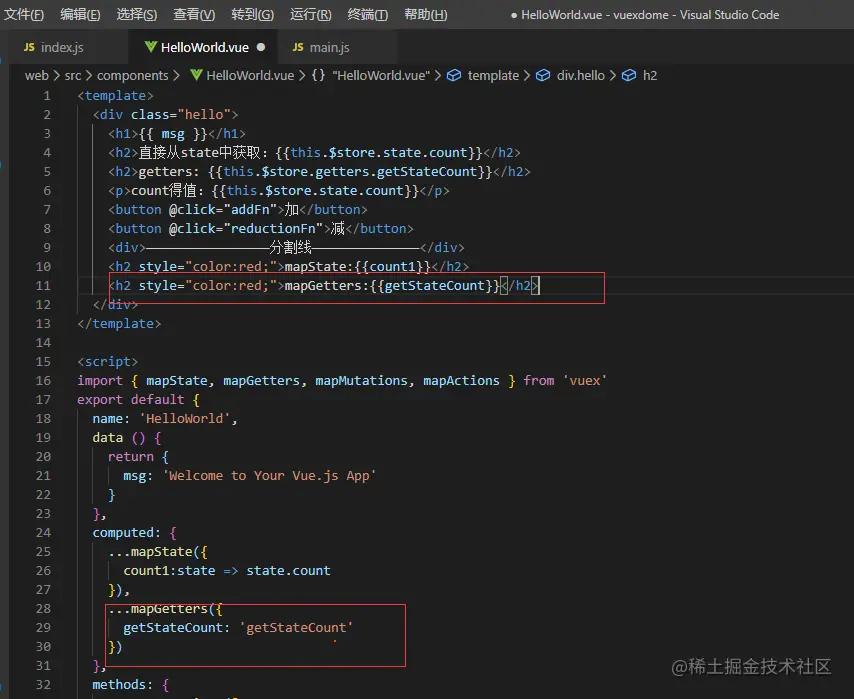Click line number 24 in gutter
Viewport: 854px width, 699px height.
[x=43, y=533]
